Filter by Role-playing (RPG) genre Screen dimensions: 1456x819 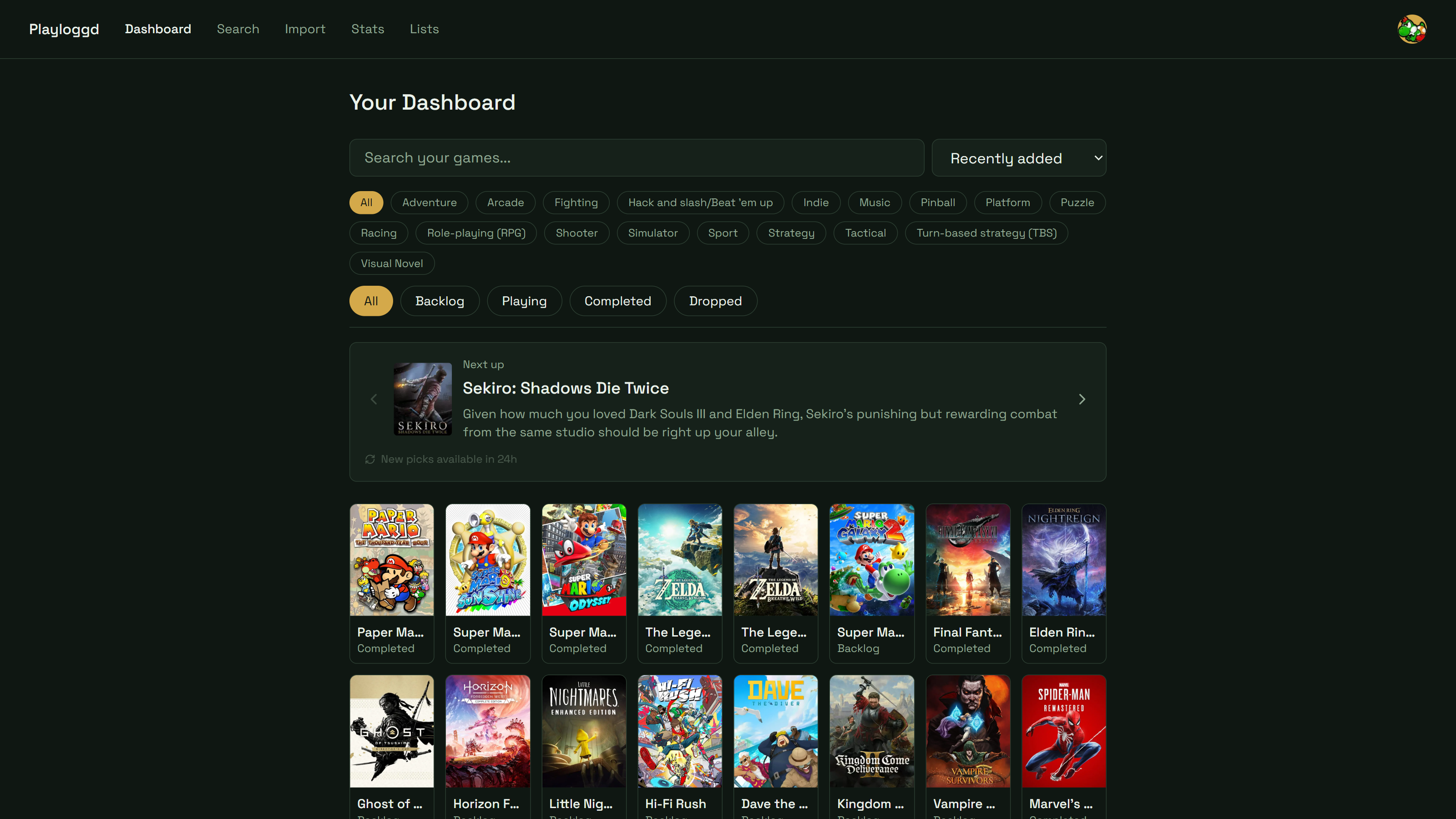(476, 233)
